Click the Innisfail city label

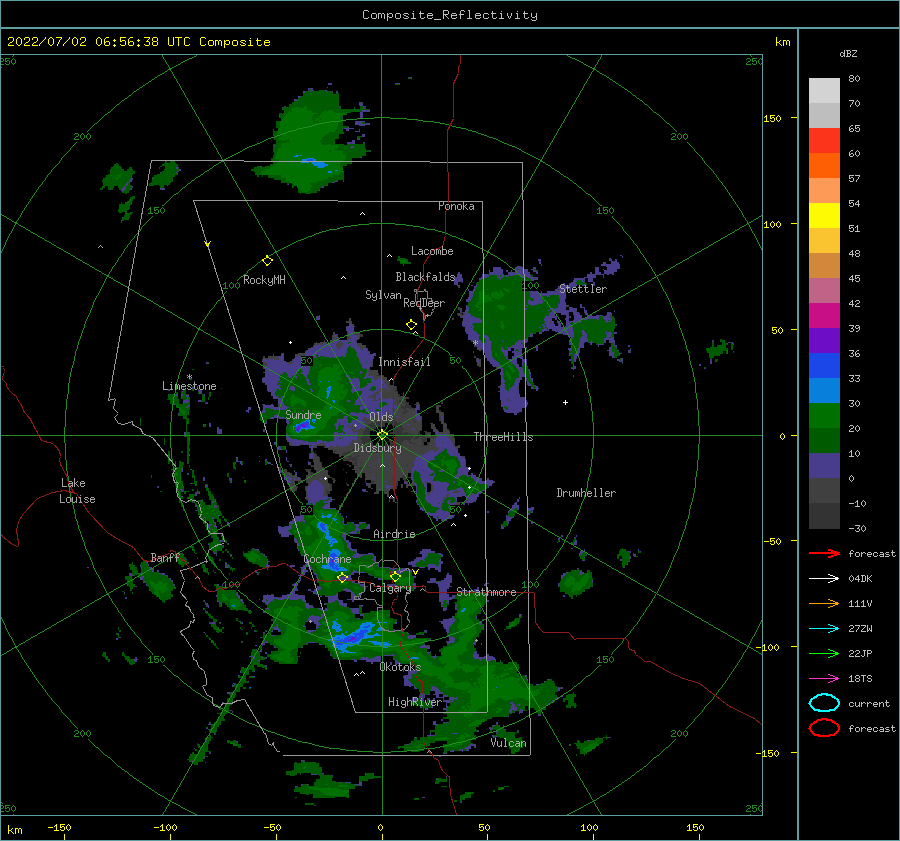click(x=404, y=362)
